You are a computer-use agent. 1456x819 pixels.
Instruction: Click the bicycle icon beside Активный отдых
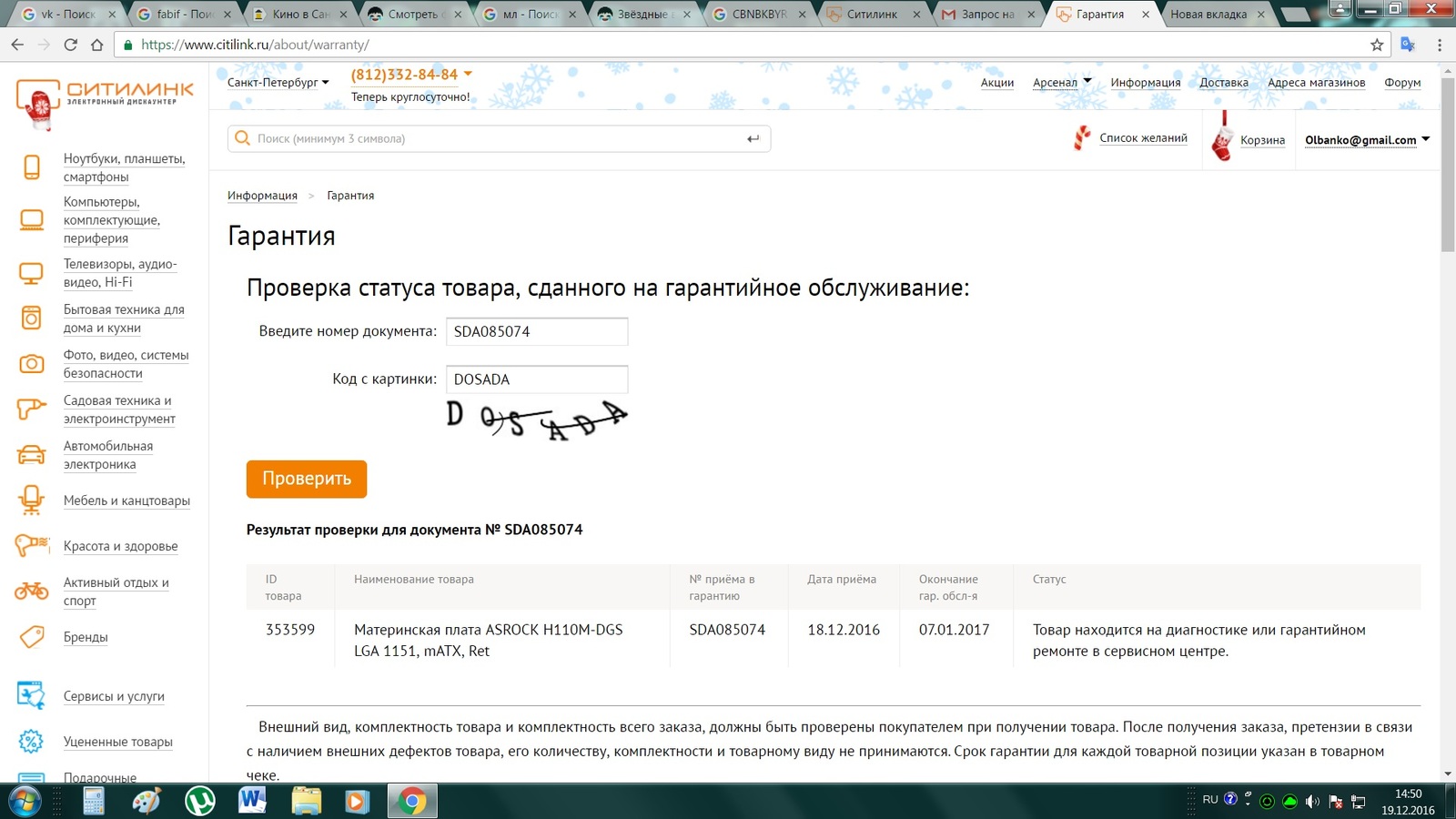click(x=32, y=591)
